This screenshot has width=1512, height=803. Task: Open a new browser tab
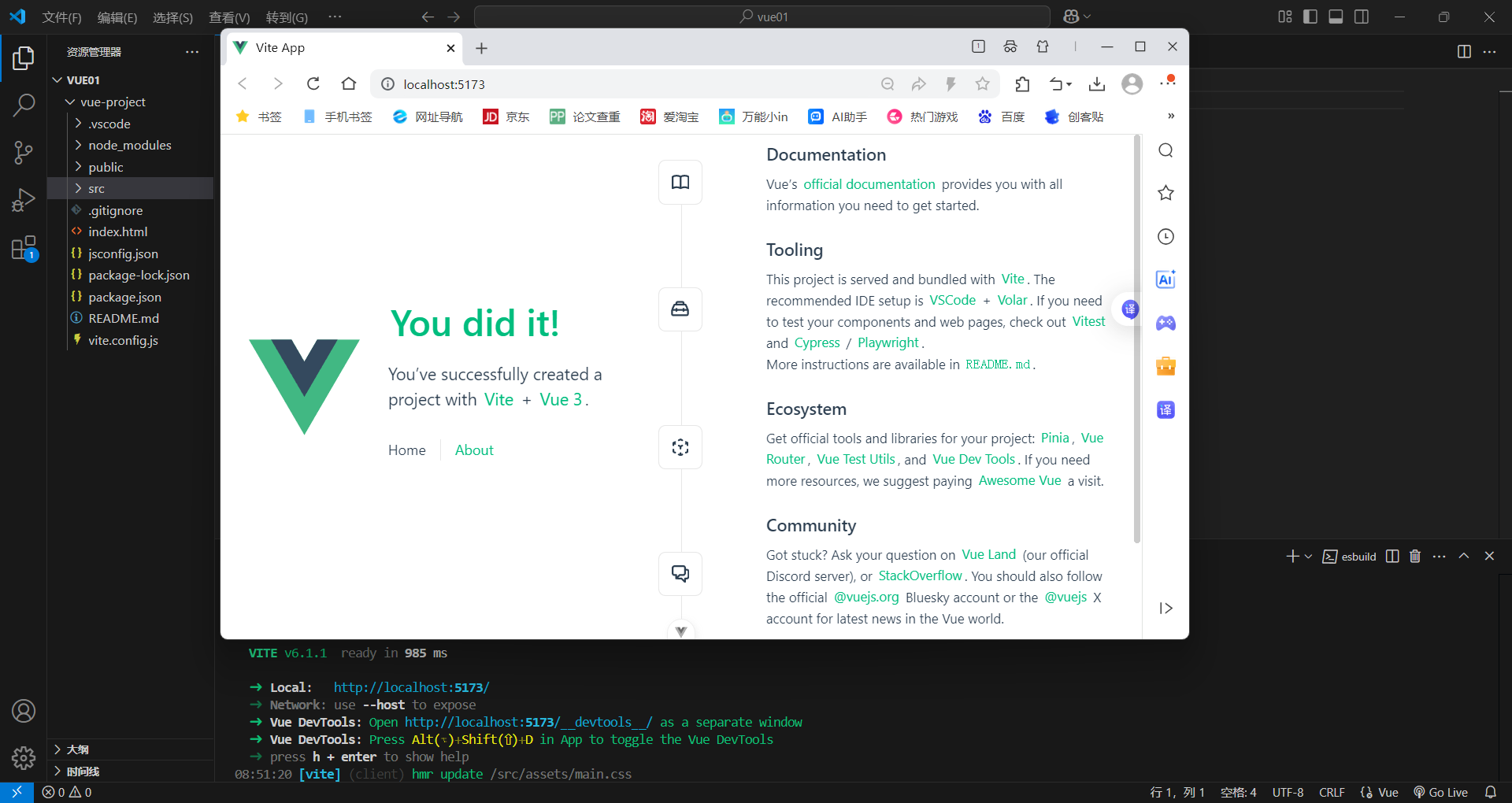coord(481,48)
